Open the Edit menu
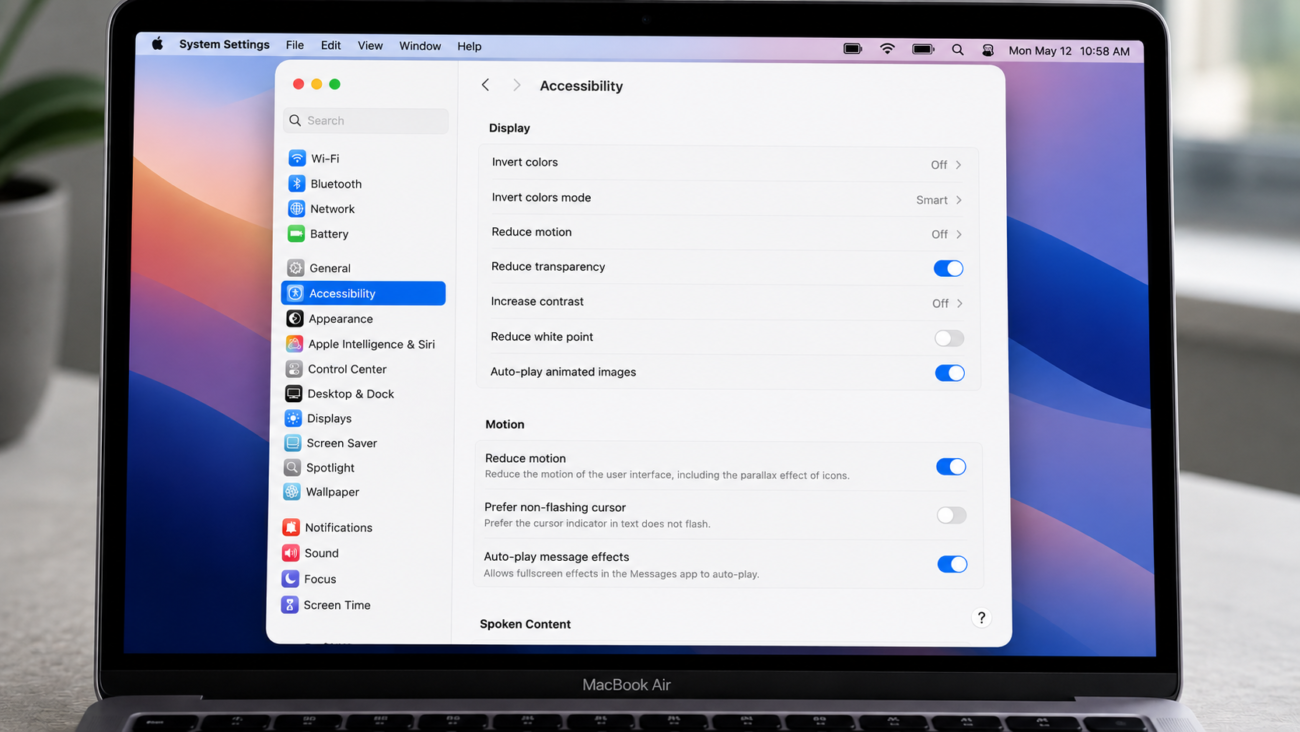This screenshot has width=1300, height=732. click(x=331, y=45)
